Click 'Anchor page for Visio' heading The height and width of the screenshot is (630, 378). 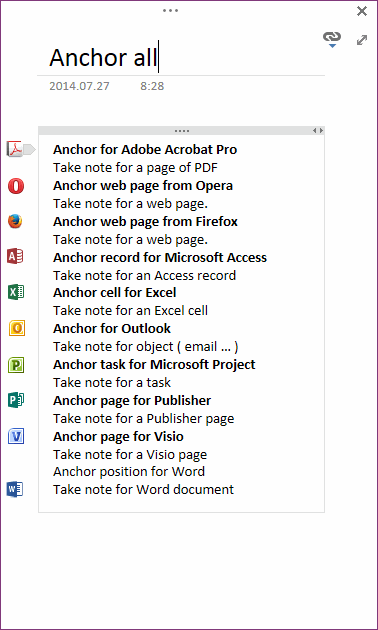pos(119,436)
